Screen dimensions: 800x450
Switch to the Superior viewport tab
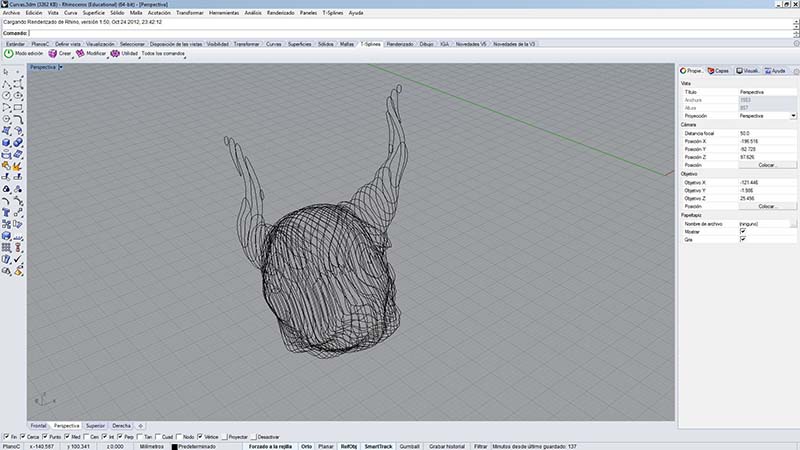tap(95, 426)
